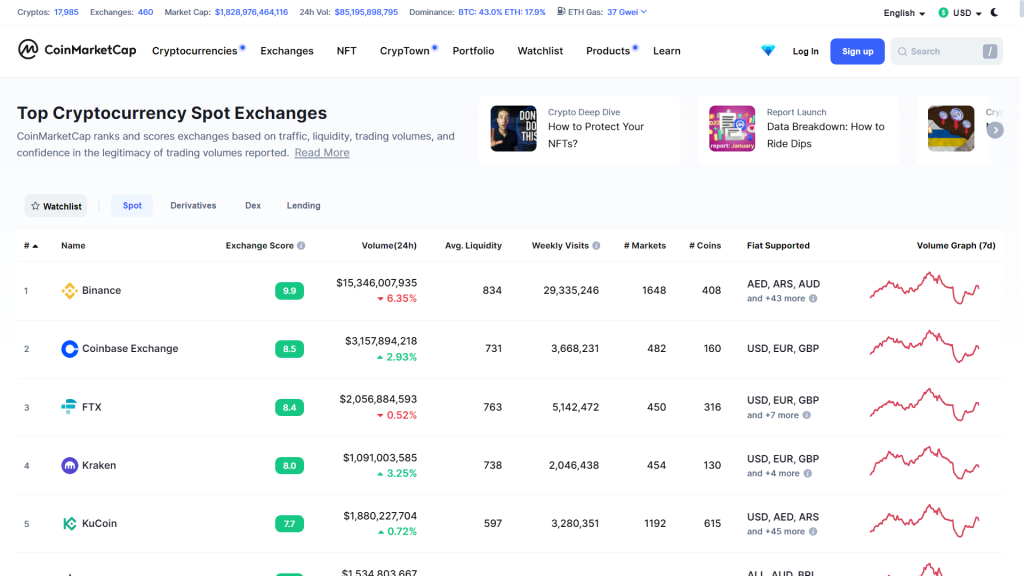Click the slash shortcut key icon

tap(990, 52)
